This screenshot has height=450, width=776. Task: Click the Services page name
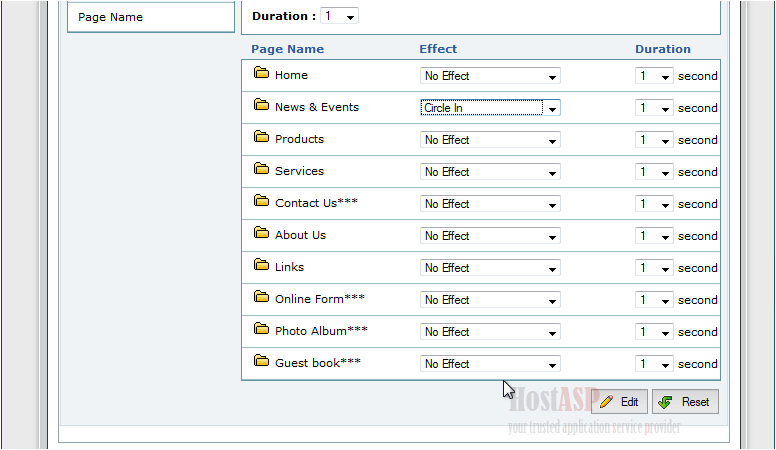pyautogui.click(x=299, y=171)
